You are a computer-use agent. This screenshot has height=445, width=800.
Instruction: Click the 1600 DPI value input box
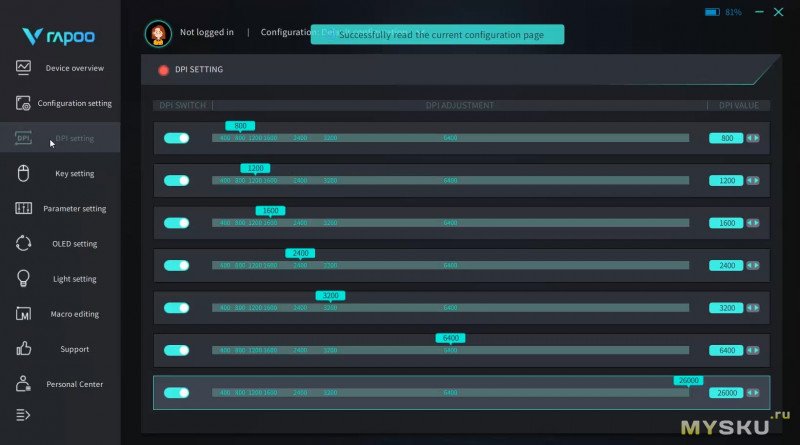click(x=726, y=223)
